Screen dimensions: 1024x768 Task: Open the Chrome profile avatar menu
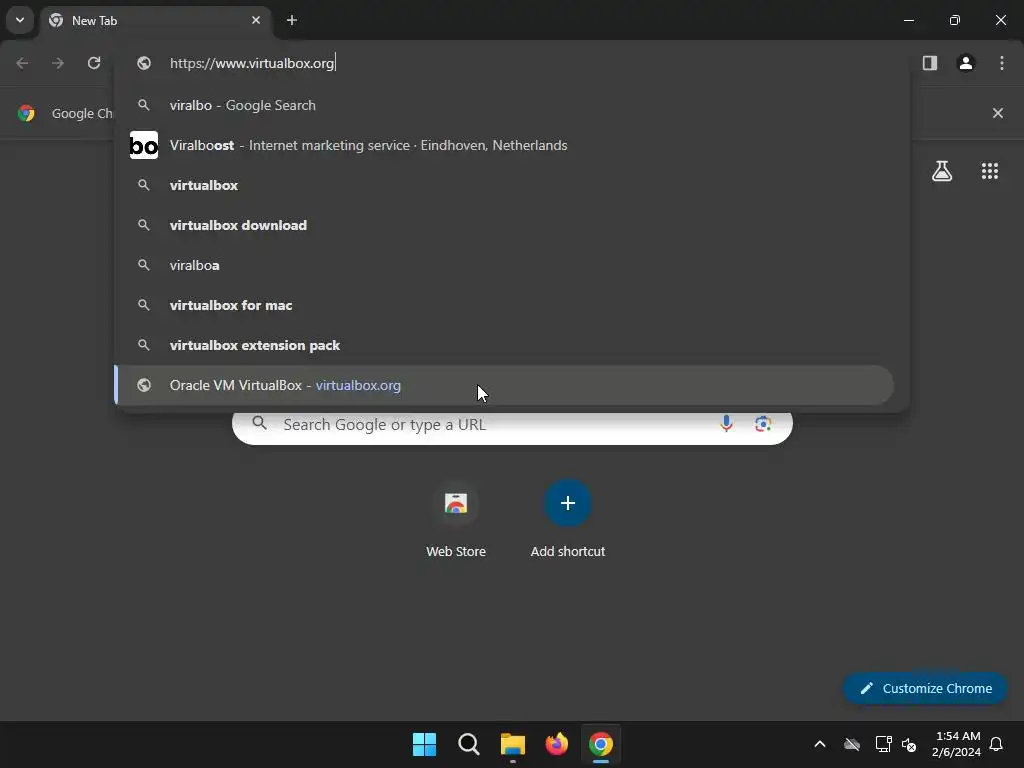[x=965, y=63]
